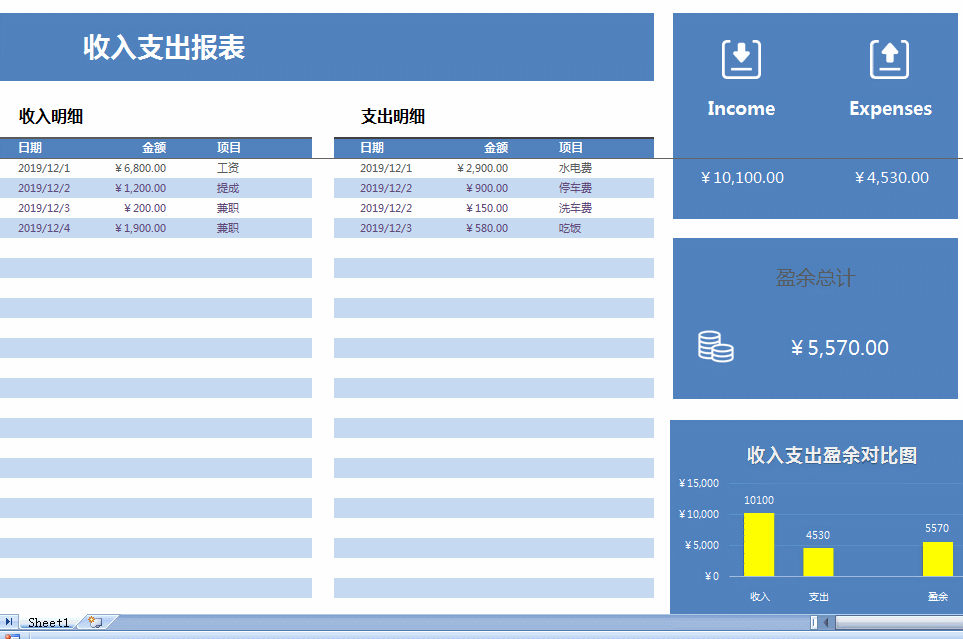Click the 项目 header in expenses table
963x639 pixels.
point(571,147)
